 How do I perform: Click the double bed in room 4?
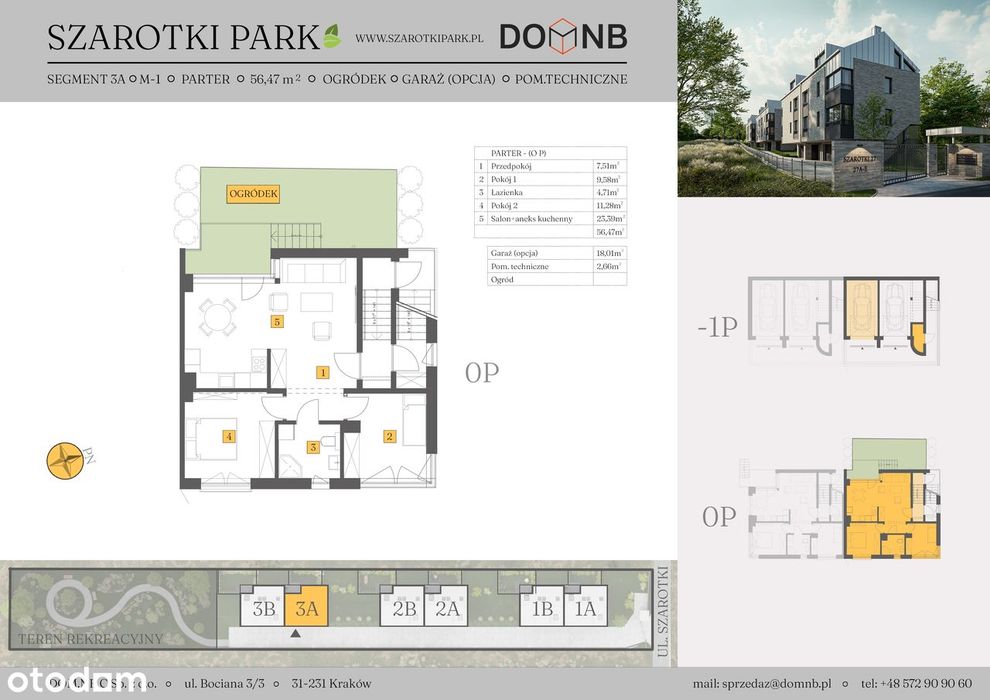pyautogui.click(x=211, y=439)
